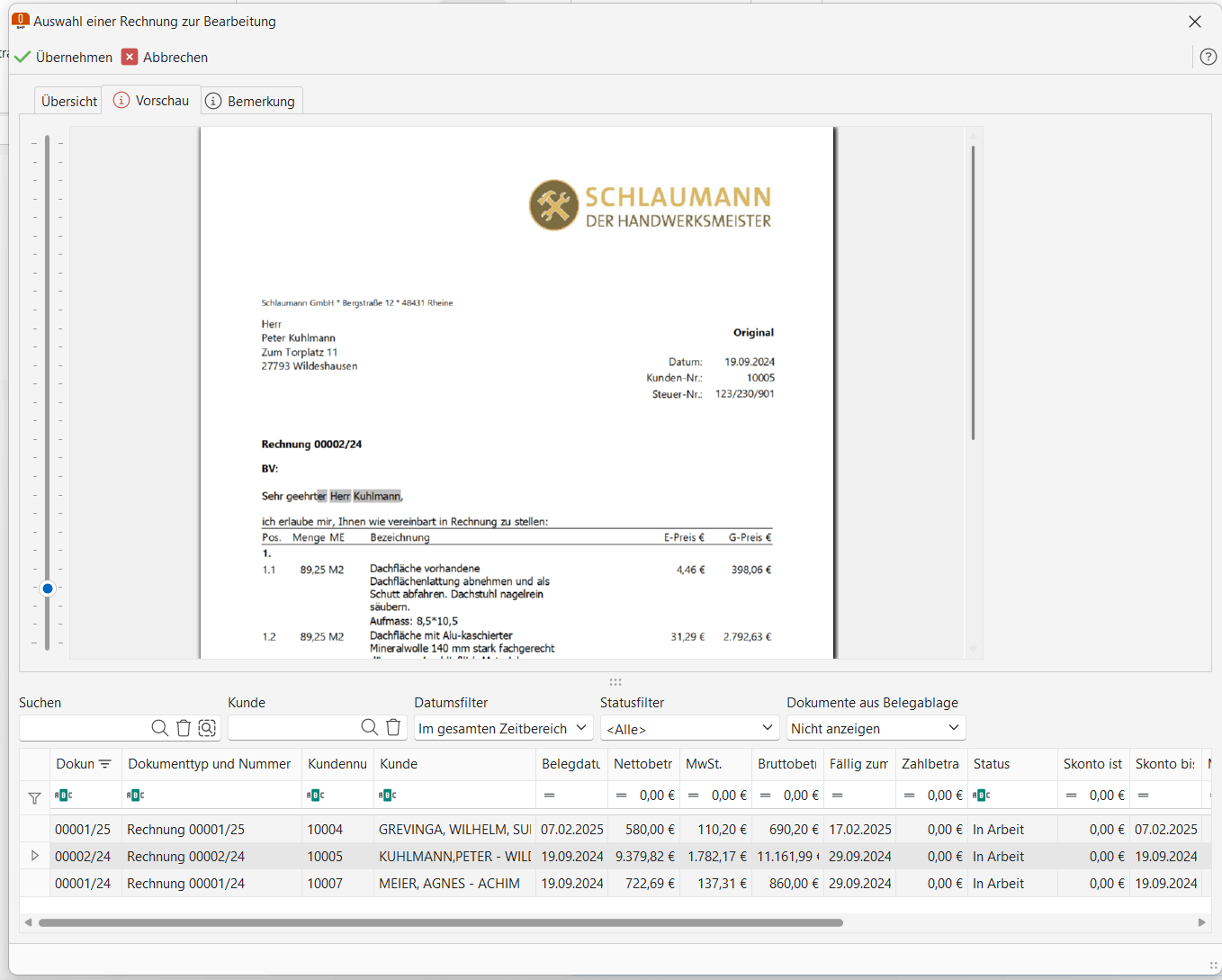Click the equals operator icon under Zahlbetrag

(909, 796)
